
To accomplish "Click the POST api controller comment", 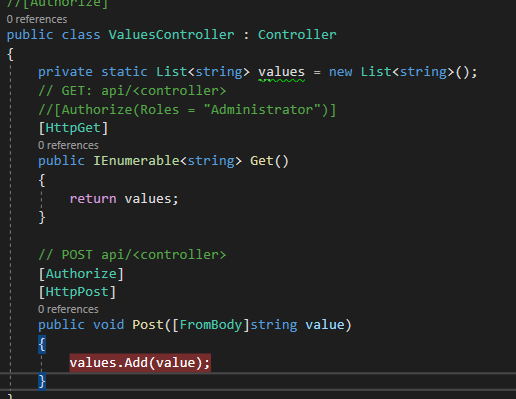I will pyautogui.click(x=132, y=255).
